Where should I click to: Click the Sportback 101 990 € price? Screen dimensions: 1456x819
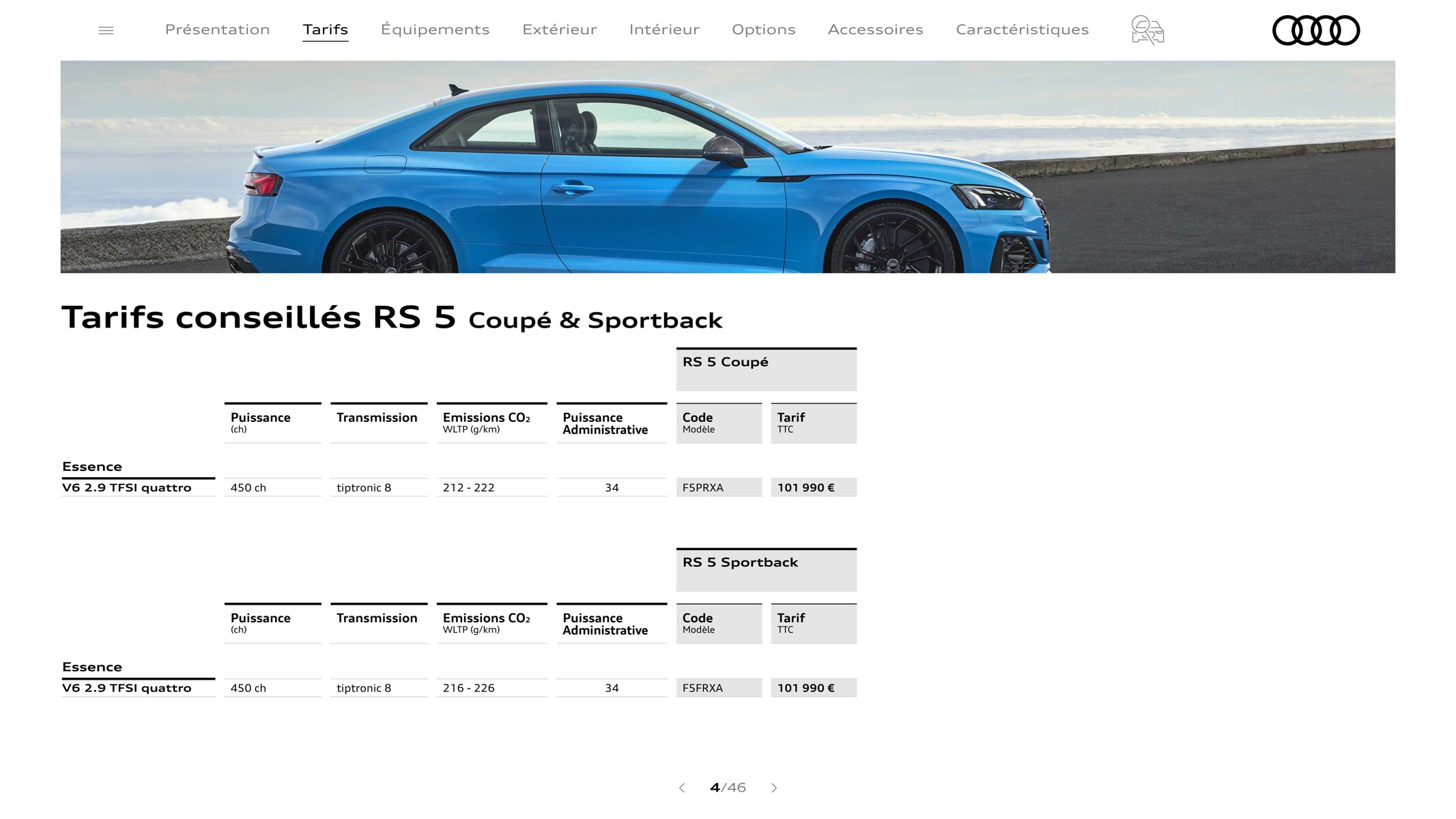point(814,688)
